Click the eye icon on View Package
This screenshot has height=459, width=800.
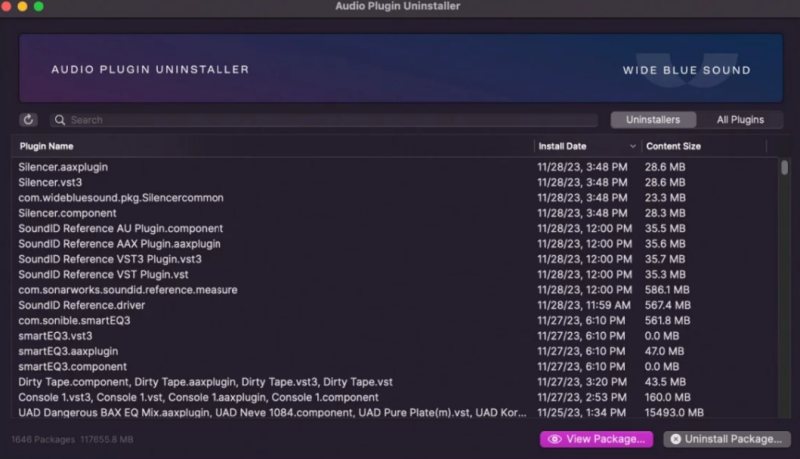point(555,439)
